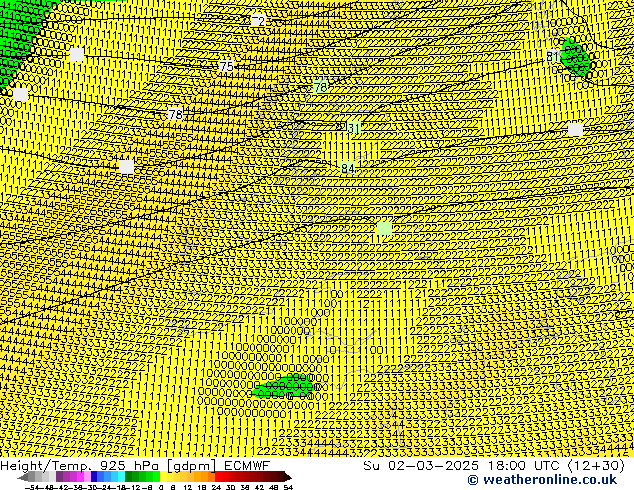
Task: Click the 78 contour label on white background
Action: tap(175, 114)
